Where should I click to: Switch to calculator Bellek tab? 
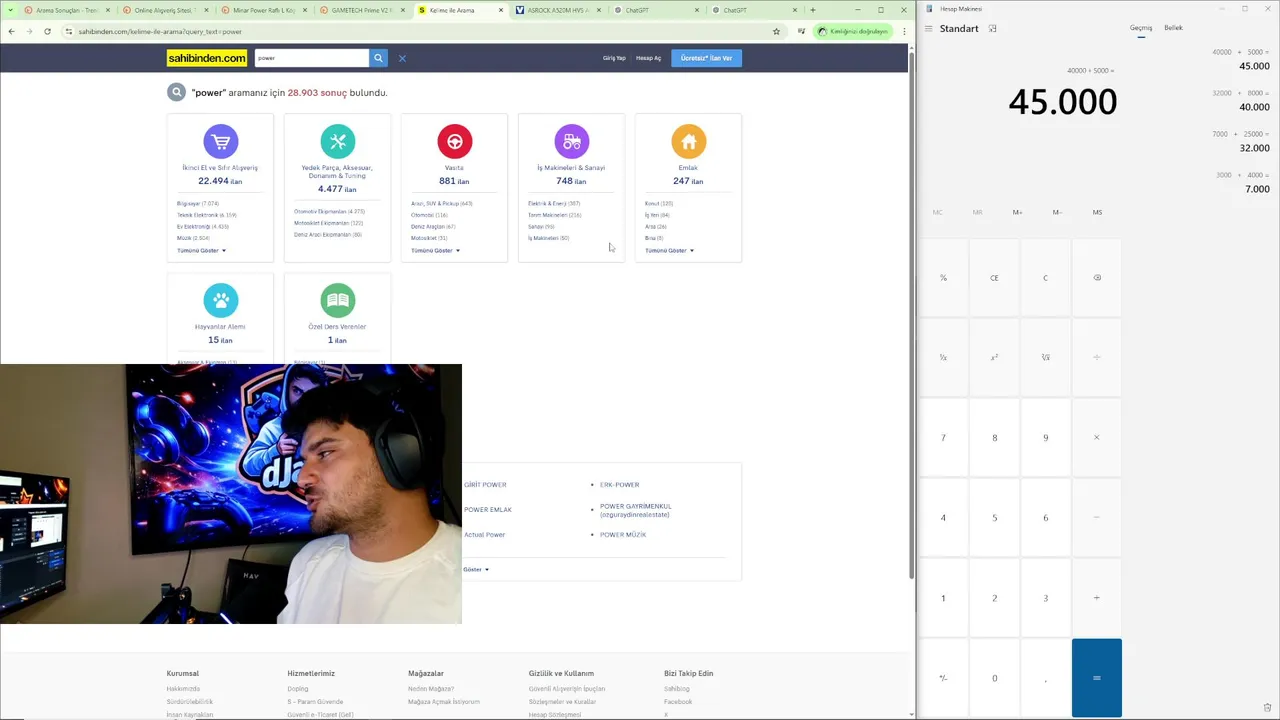[x=1173, y=28]
